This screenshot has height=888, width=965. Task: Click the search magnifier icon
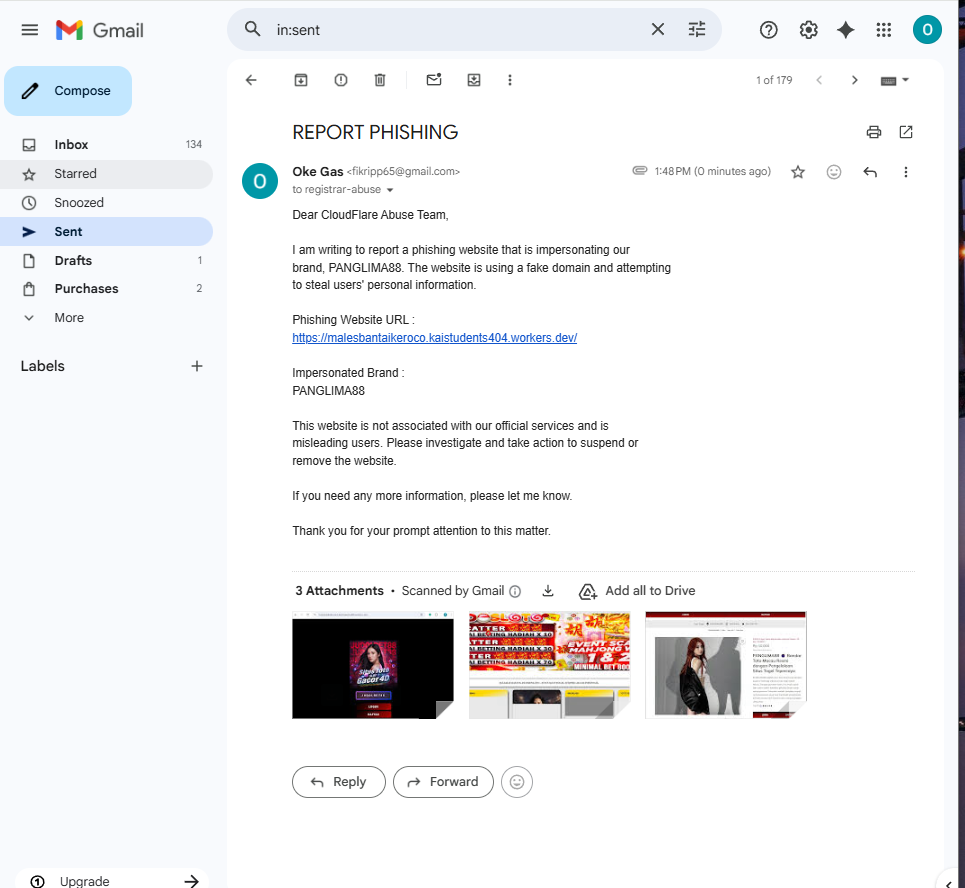point(252,29)
